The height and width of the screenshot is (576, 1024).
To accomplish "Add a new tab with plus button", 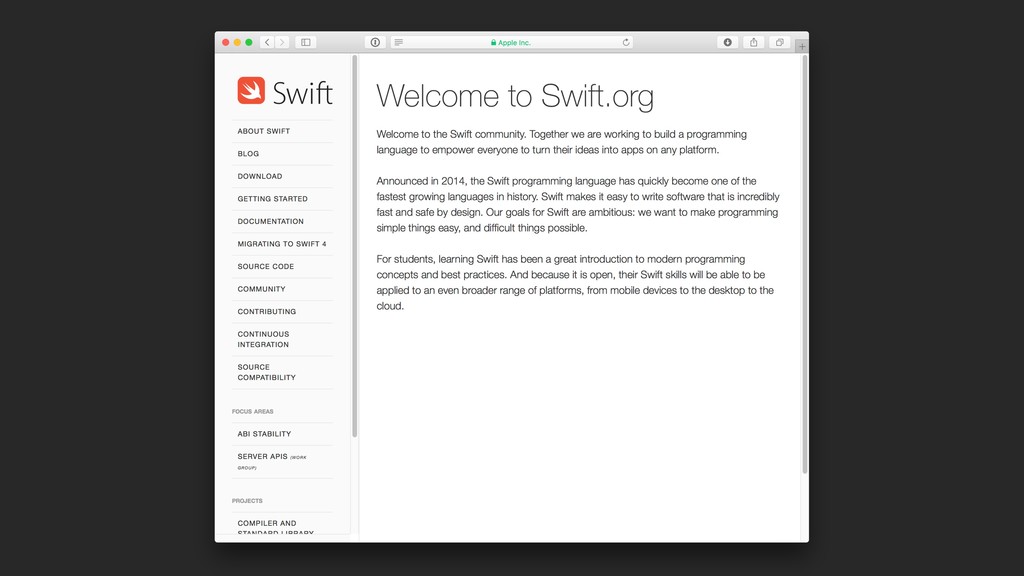I will (x=802, y=46).
